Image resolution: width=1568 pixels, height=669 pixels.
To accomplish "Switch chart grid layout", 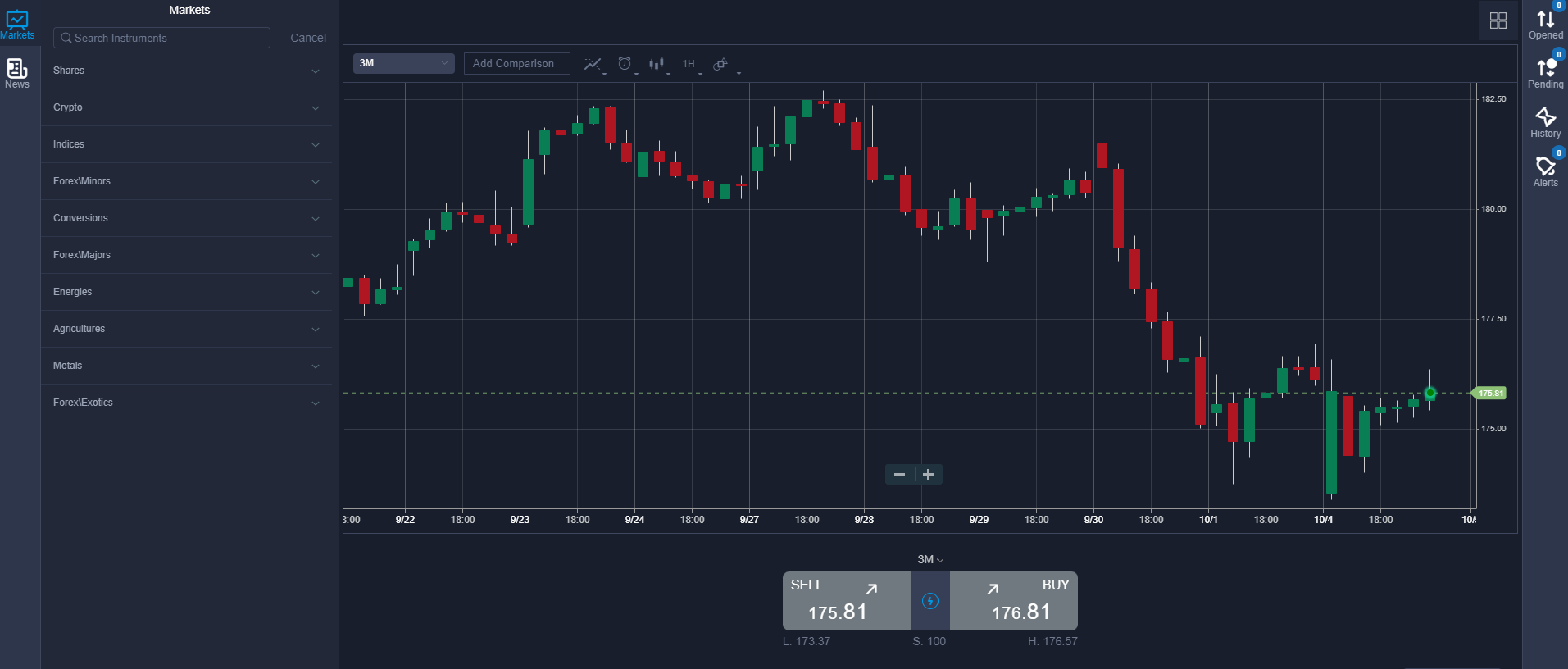I will (x=1498, y=20).
